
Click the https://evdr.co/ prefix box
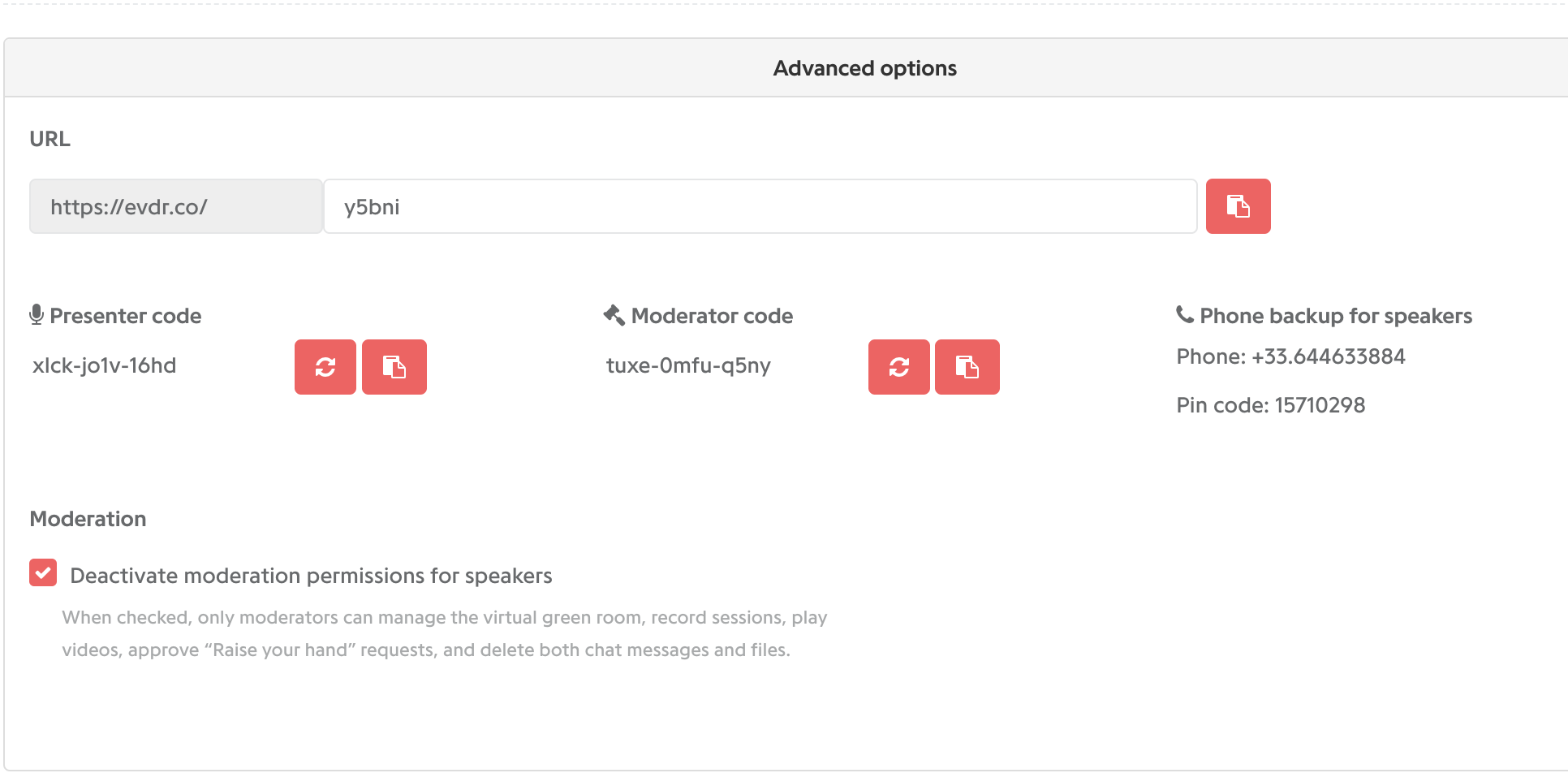[176, 206]
